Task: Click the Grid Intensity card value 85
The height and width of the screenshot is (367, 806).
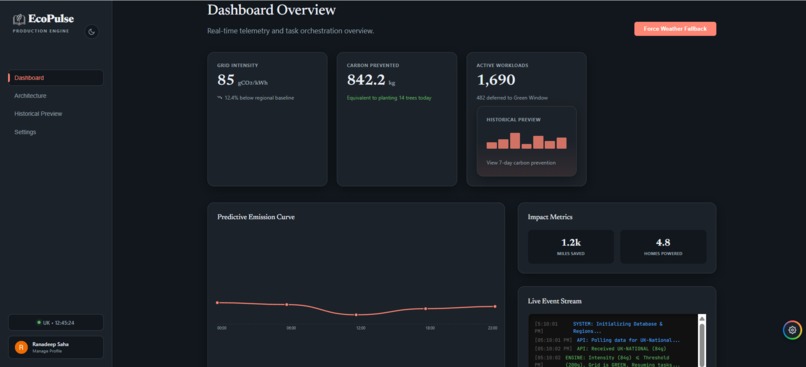Action: [x=226, y=80]
